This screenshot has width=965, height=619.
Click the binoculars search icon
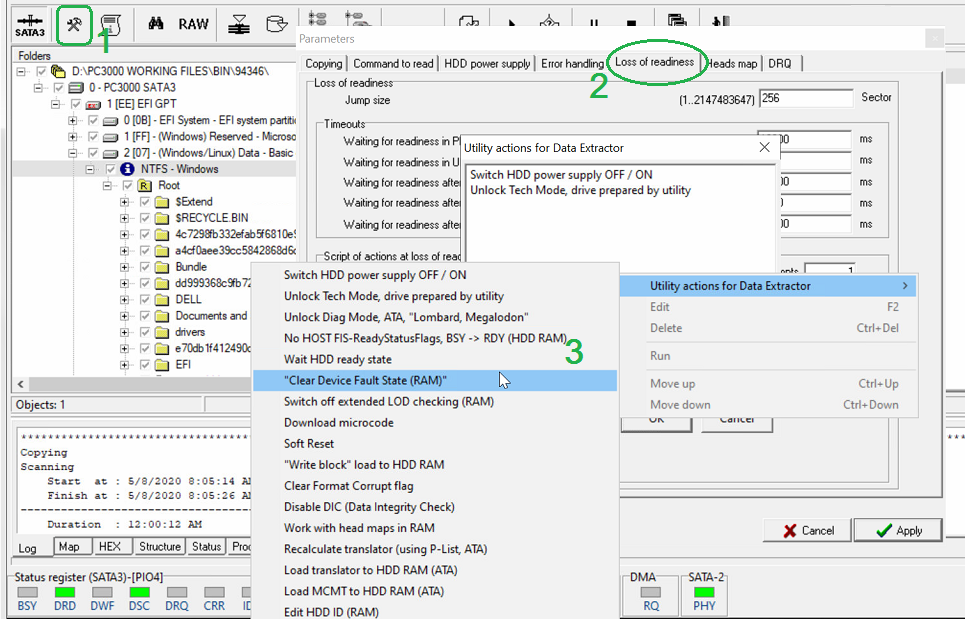click(x=156, y=24)
